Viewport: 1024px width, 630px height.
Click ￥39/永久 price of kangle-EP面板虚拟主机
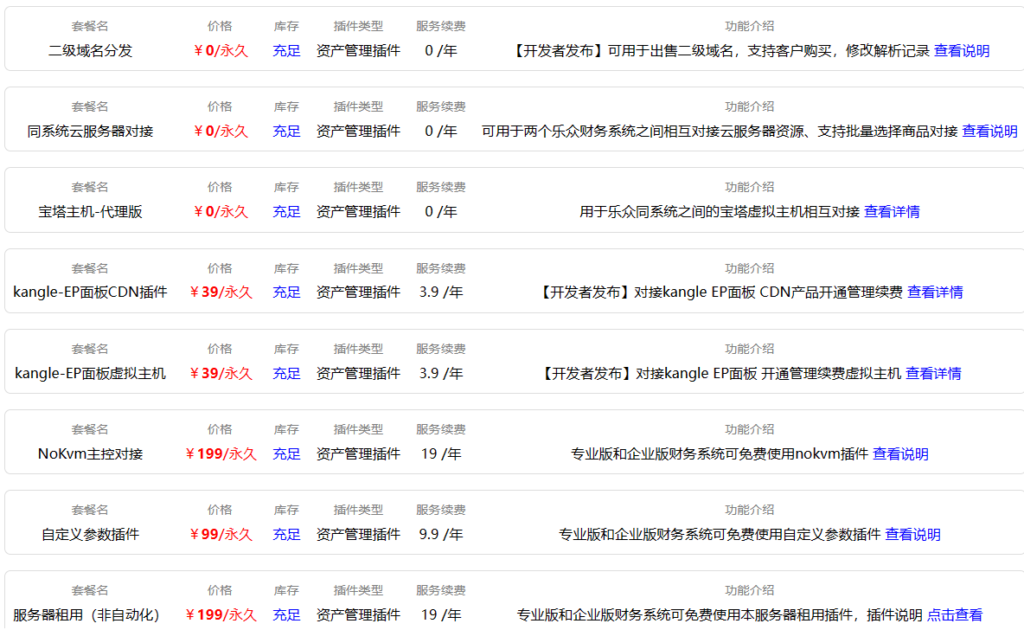[221, 373]
